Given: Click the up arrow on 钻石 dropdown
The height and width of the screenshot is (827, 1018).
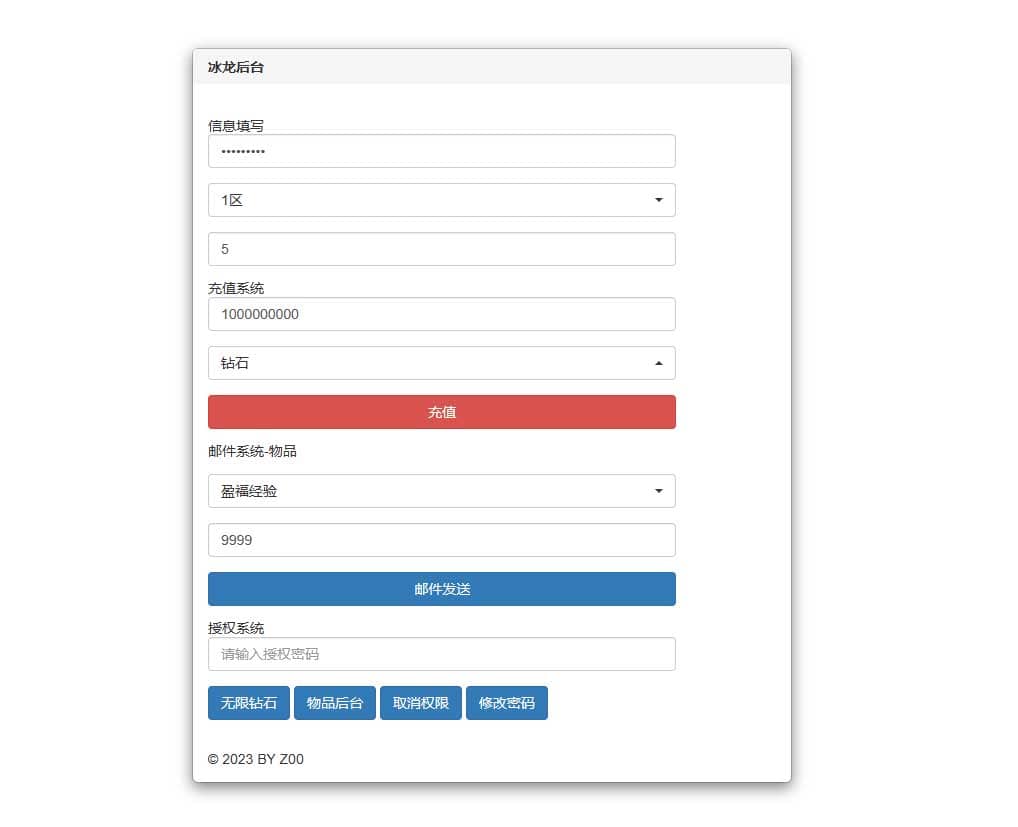Looking at the screenshot, I should [658, 363].
